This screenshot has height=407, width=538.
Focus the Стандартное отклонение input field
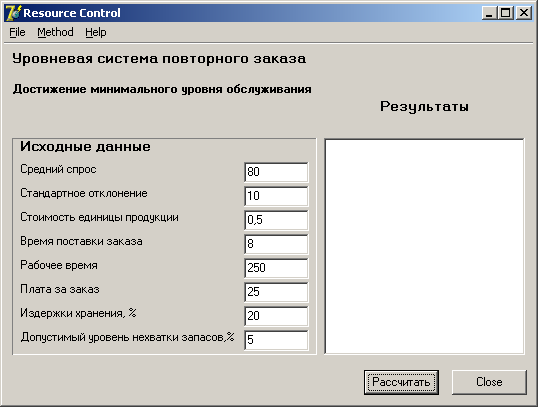click(x=276, y=196)
